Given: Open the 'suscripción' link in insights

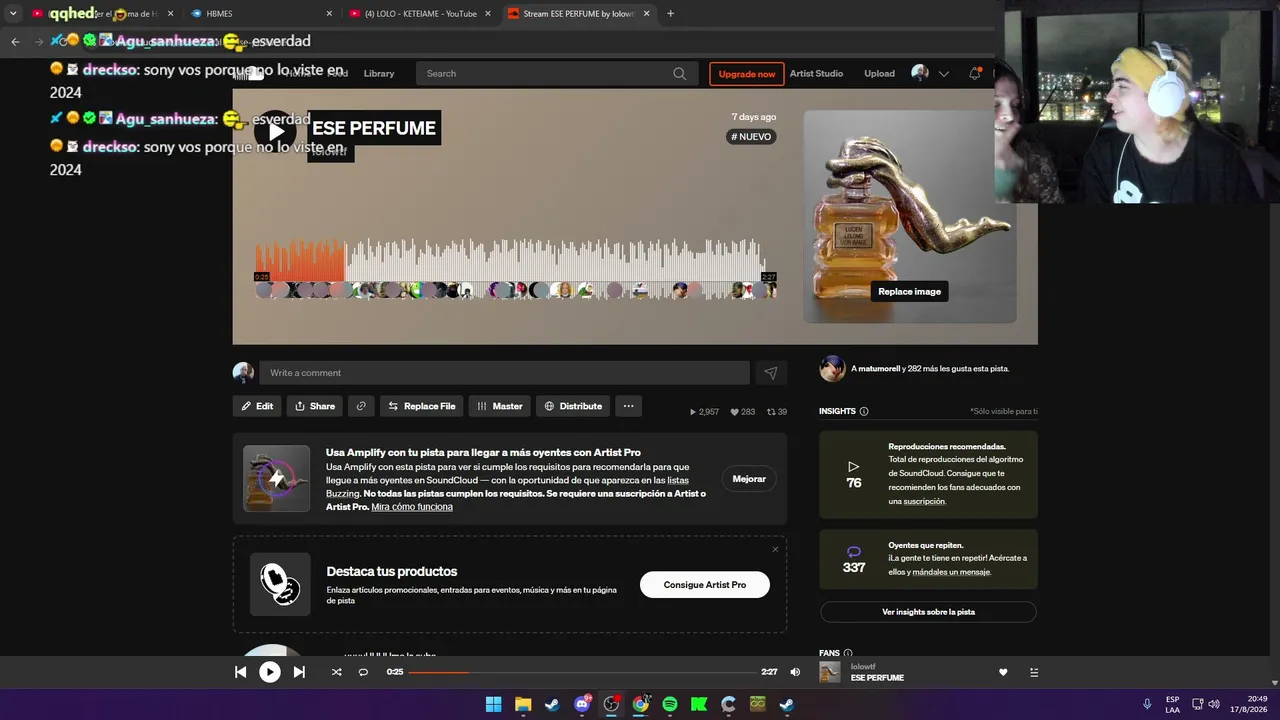Looking at the screenshot, I should (x=924, y=502).
